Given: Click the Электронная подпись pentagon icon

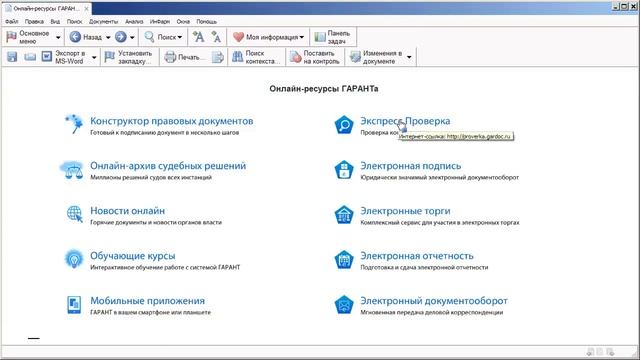Looking at the screenshot, I should click(344, 169).
